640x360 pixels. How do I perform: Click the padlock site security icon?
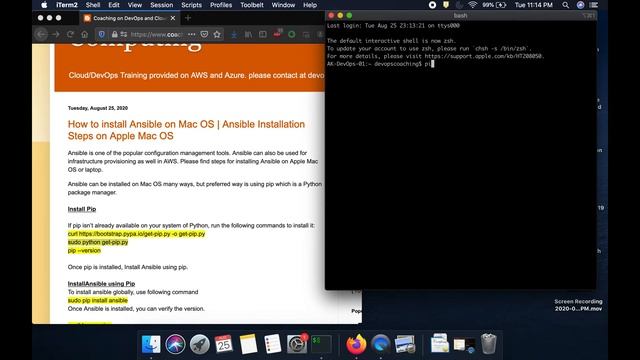click(x=115, y=34)
